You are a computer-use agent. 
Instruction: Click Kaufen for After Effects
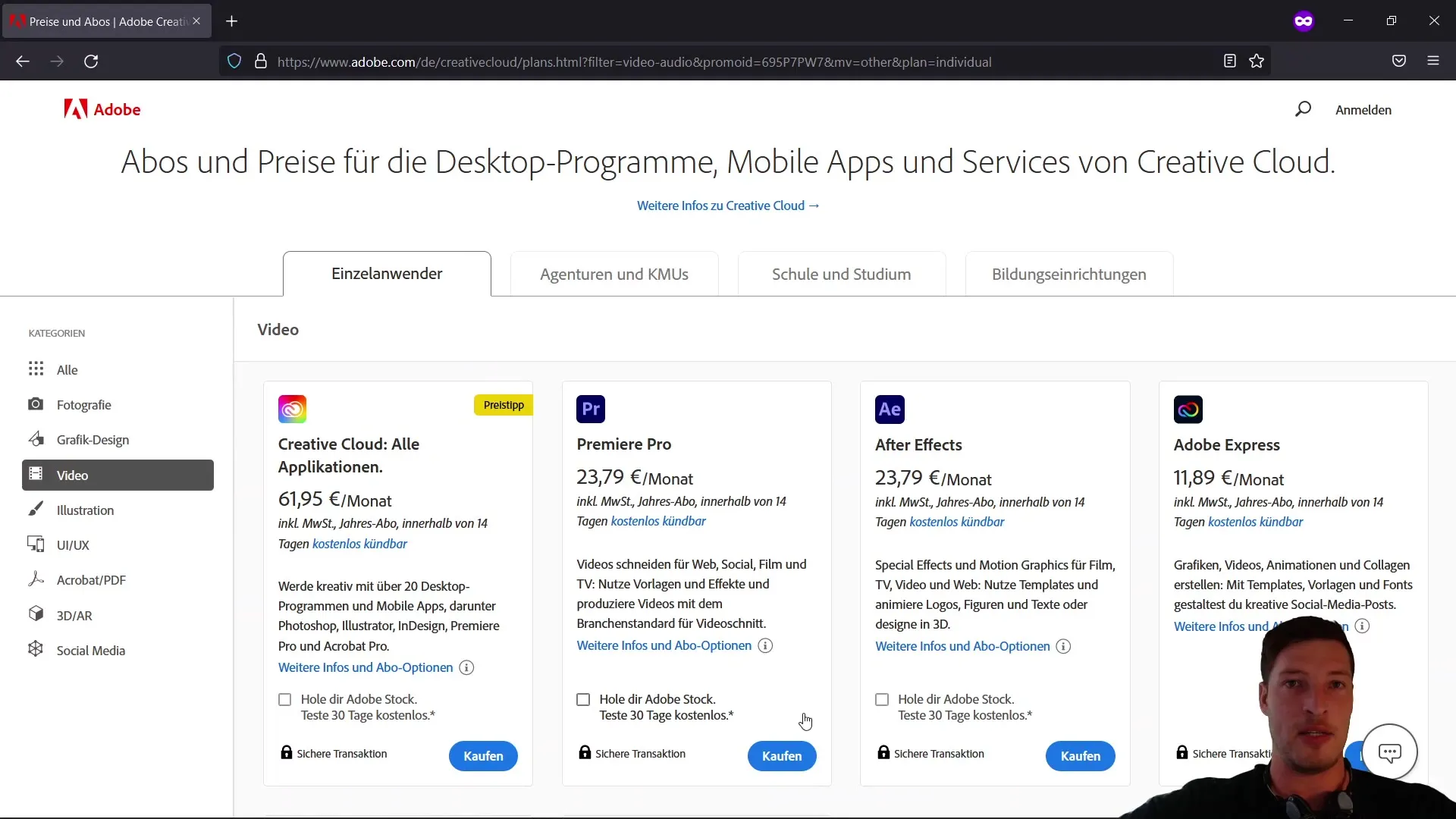point(1081,756)
